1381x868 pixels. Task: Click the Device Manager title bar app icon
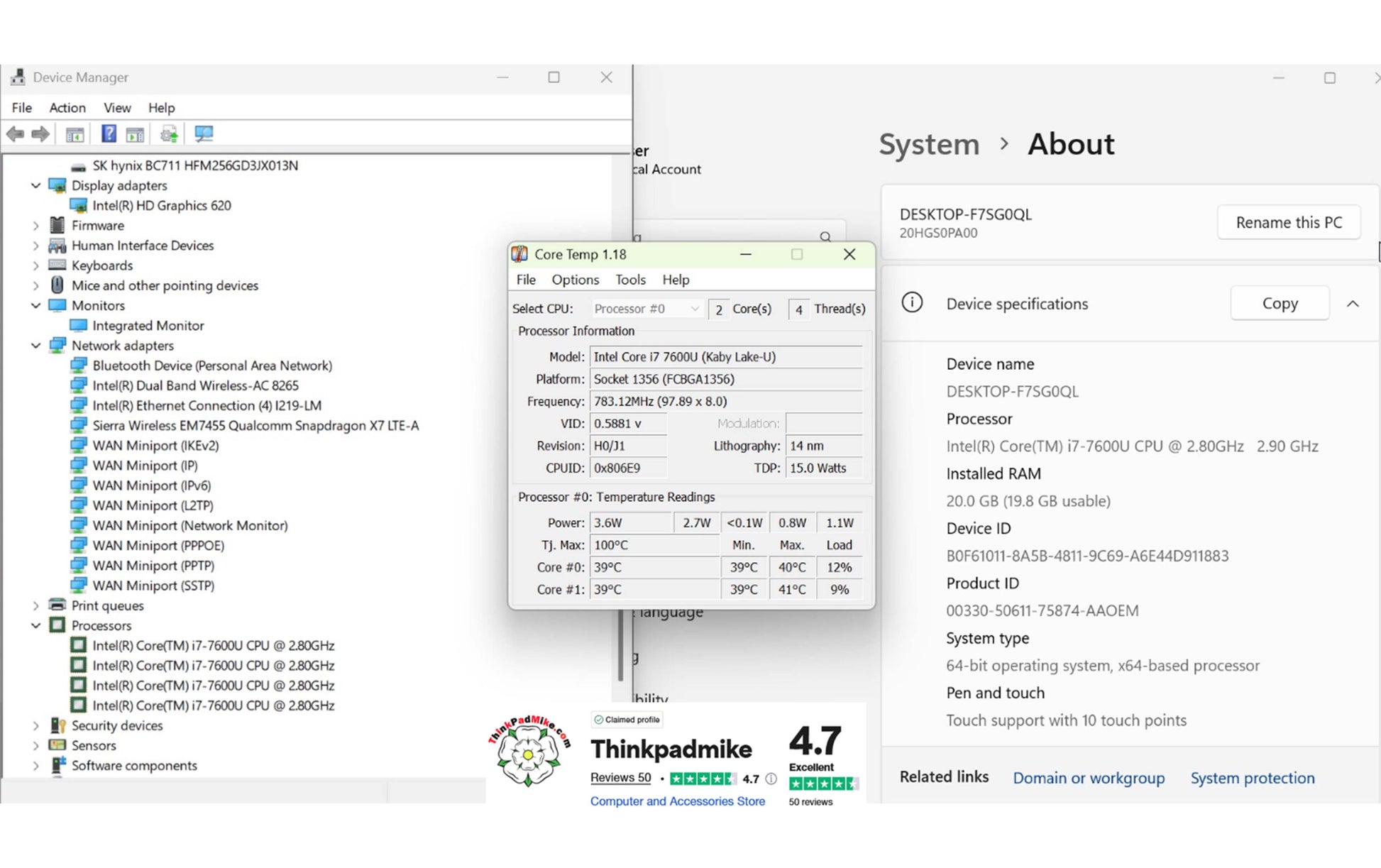point(18,77)
